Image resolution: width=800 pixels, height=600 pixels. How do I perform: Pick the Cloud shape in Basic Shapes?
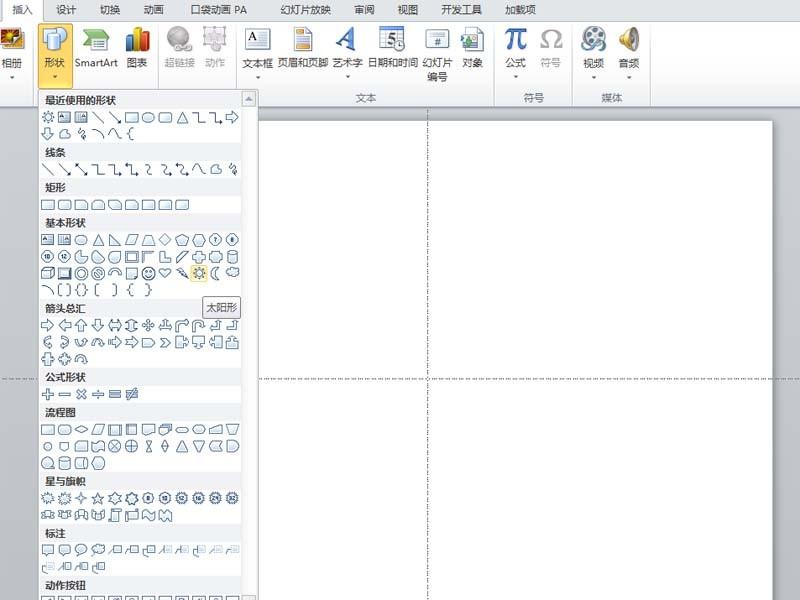[232, 272]
